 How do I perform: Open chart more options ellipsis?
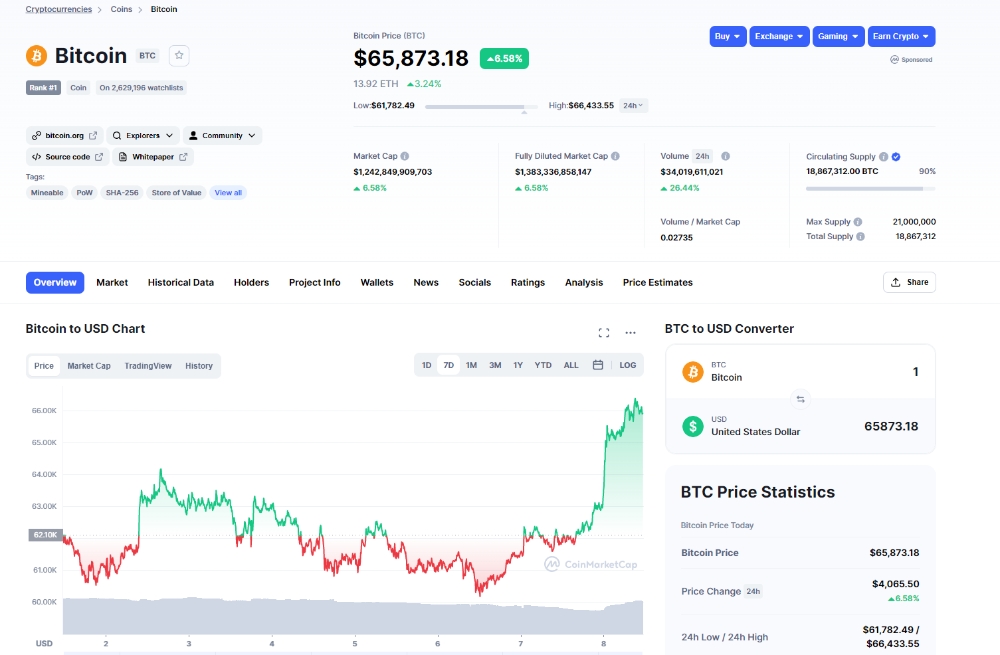tap(630, 332)
